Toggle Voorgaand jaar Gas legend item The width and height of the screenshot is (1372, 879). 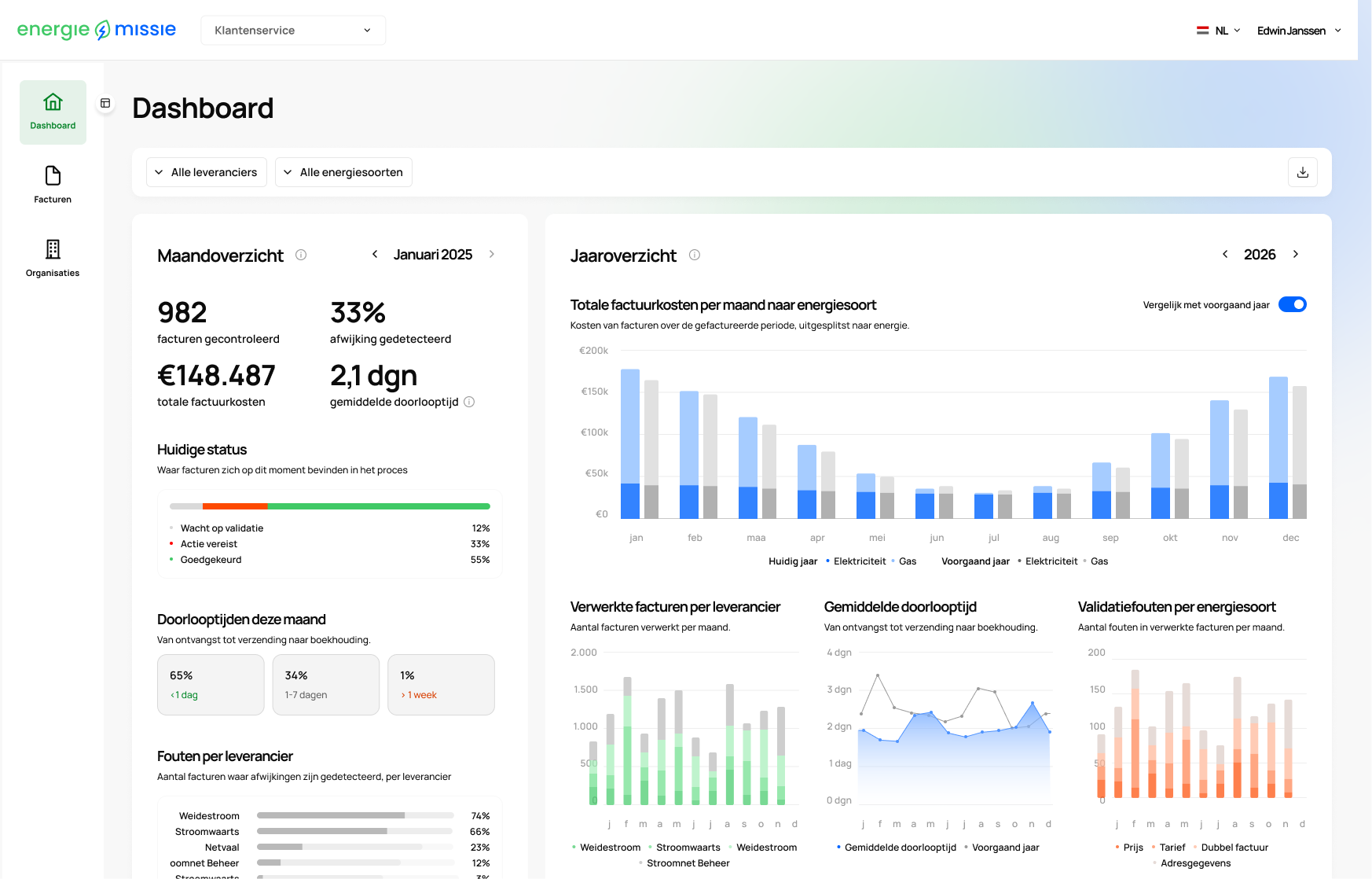coord(1096,561)
